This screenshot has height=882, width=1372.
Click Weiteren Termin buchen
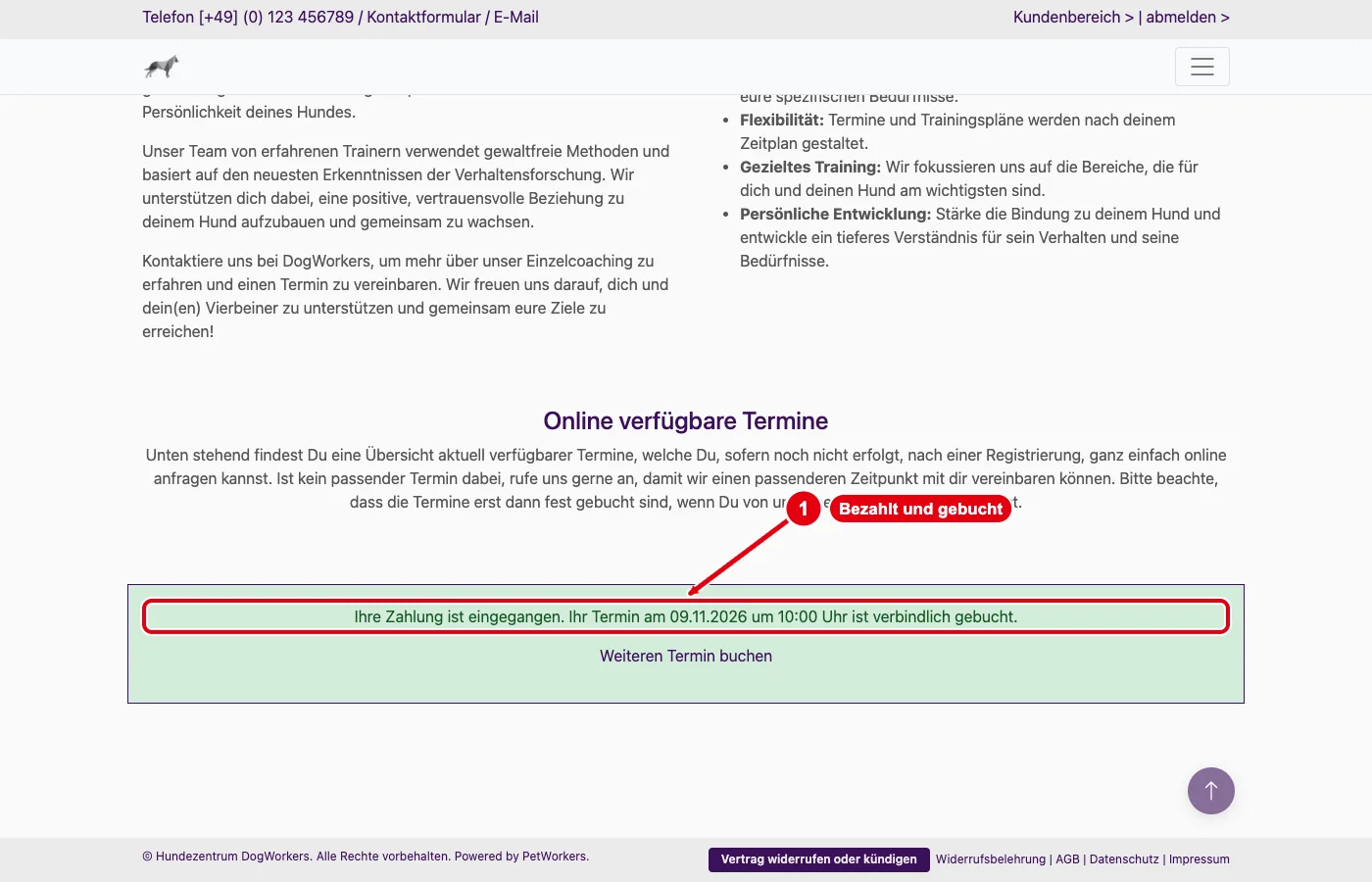686,656
